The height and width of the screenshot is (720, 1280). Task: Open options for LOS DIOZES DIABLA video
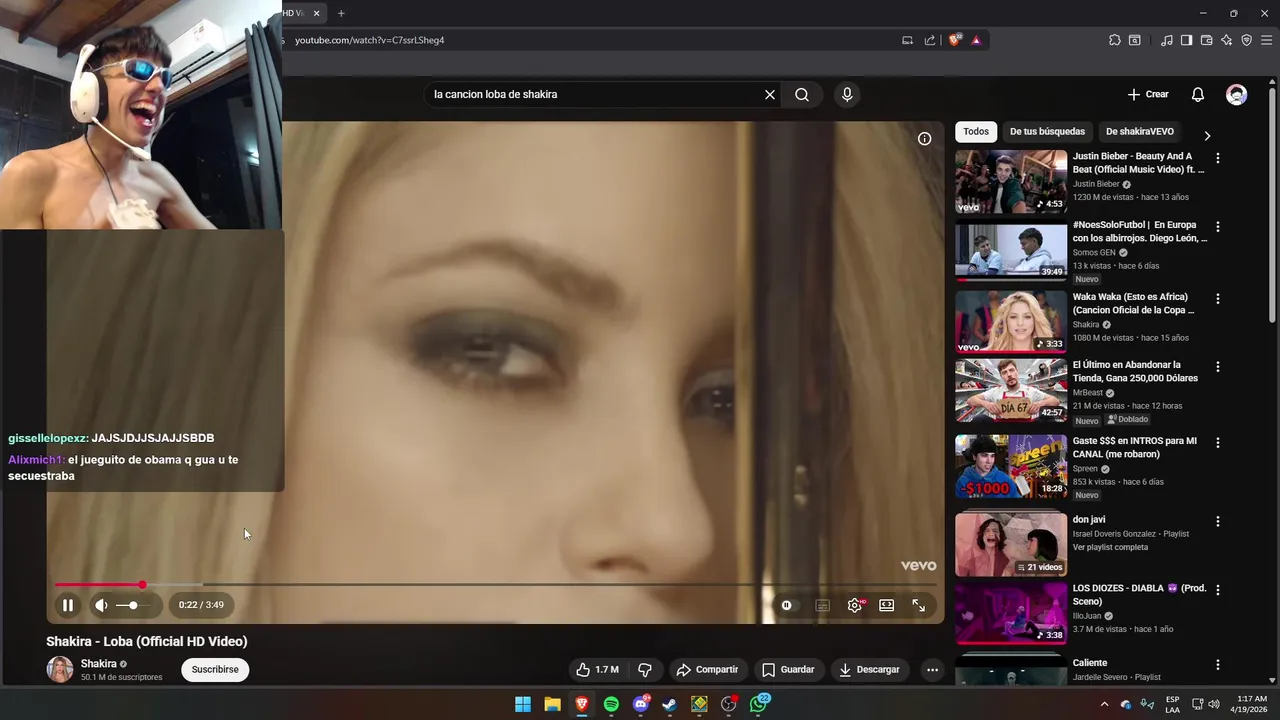1217,590
